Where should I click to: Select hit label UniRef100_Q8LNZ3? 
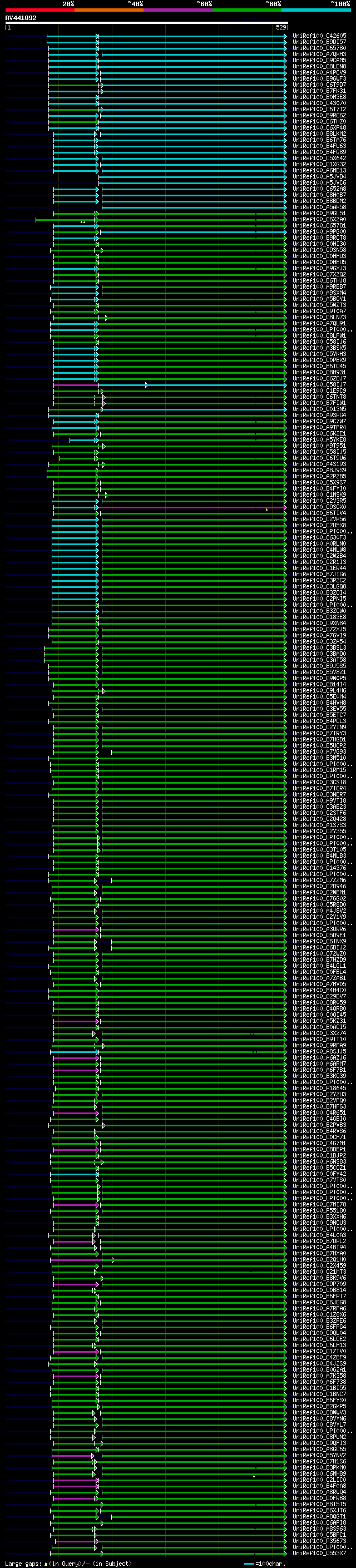(319, 317)
